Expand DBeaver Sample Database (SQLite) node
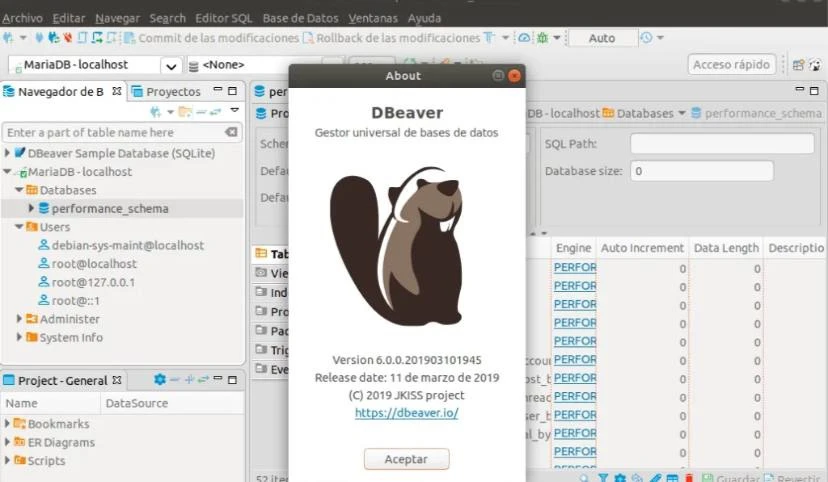 point(7,153)
